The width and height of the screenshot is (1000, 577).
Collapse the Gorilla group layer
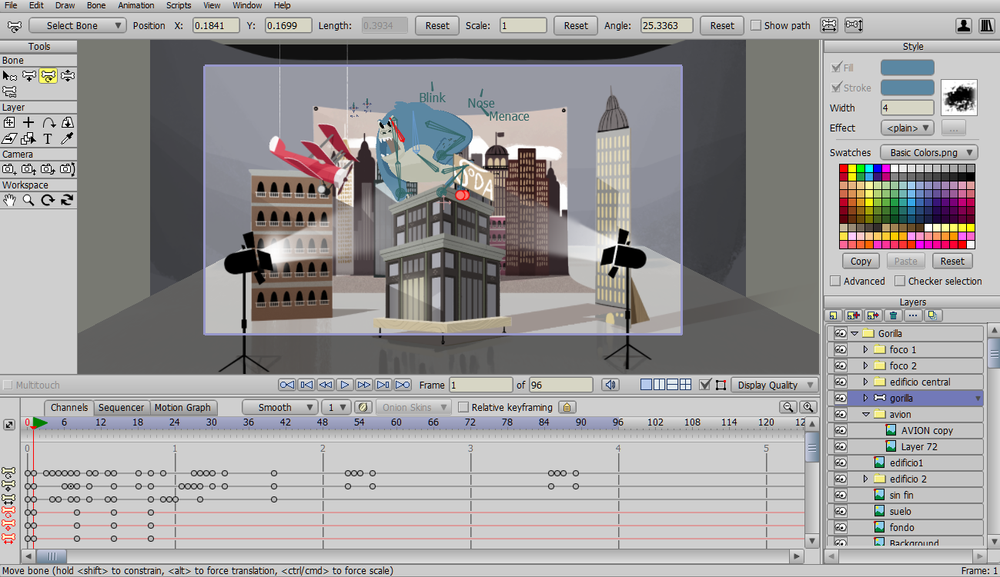click(x=855, y=333)
